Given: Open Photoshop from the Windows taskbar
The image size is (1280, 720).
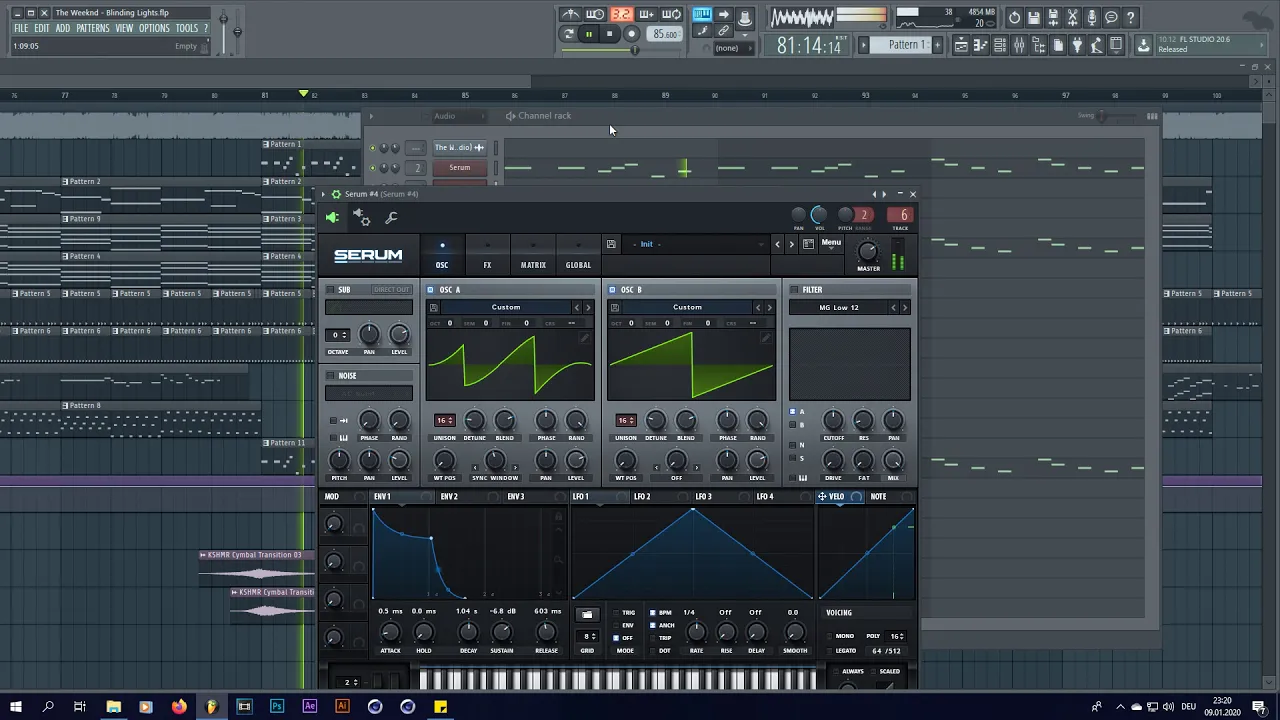Looking at the screenshot, I should (277, 707).
